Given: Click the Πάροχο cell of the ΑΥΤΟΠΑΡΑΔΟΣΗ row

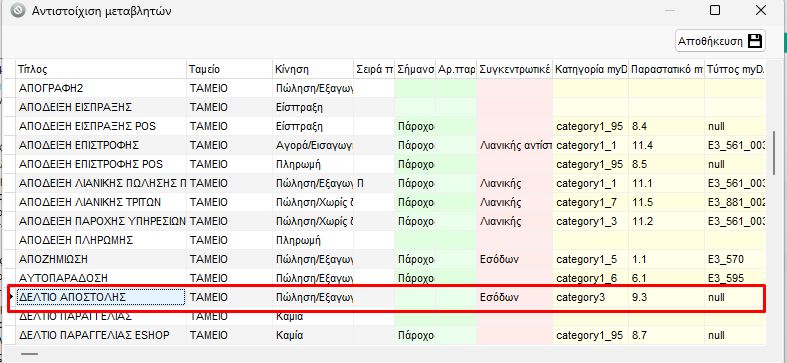Looking at the screenshot, I should pyautogui.click(x=415, y=278).
